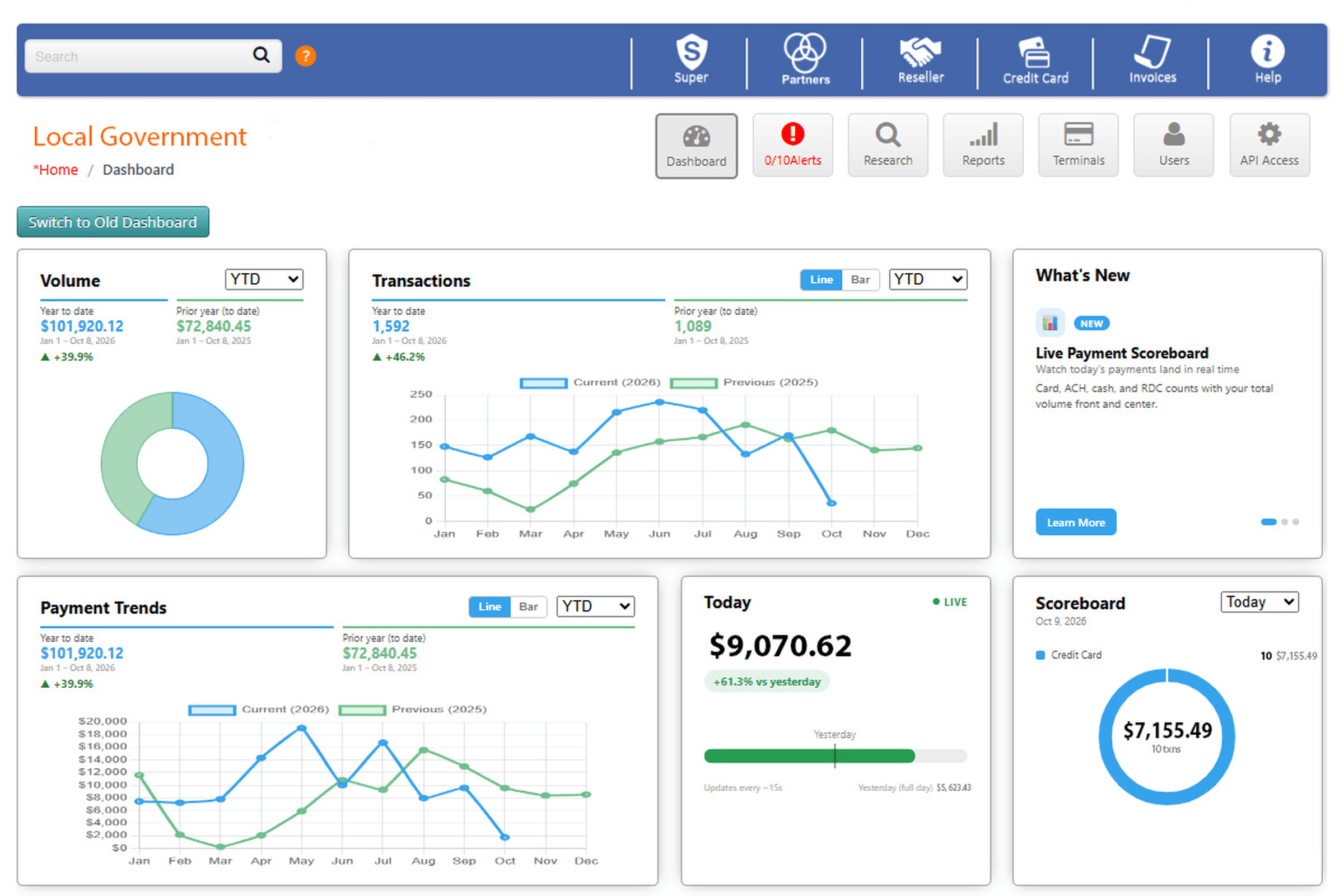
Task: Toggle Current (2026) legend in Payment Trends chart
Action: 259,709
